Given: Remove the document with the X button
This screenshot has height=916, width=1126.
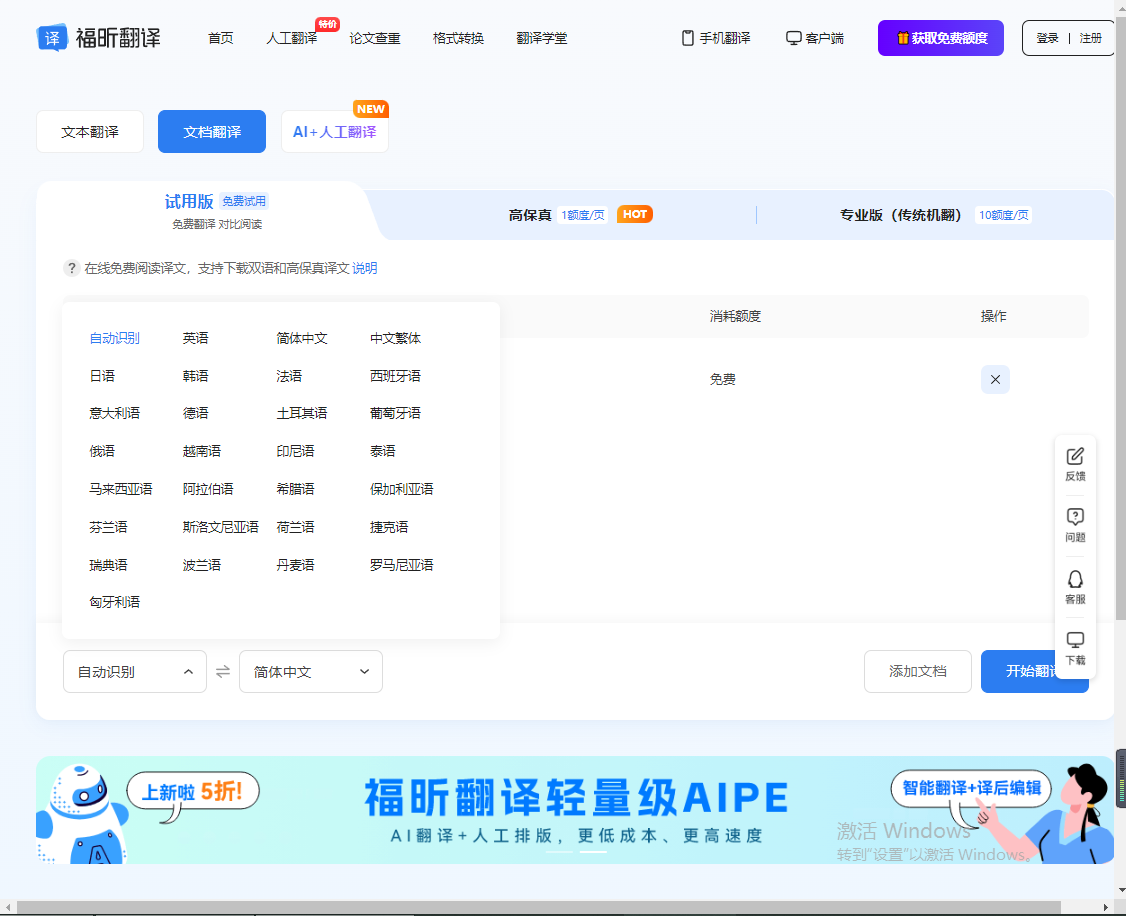Looking at the screenshot, I should coord(995,380).
